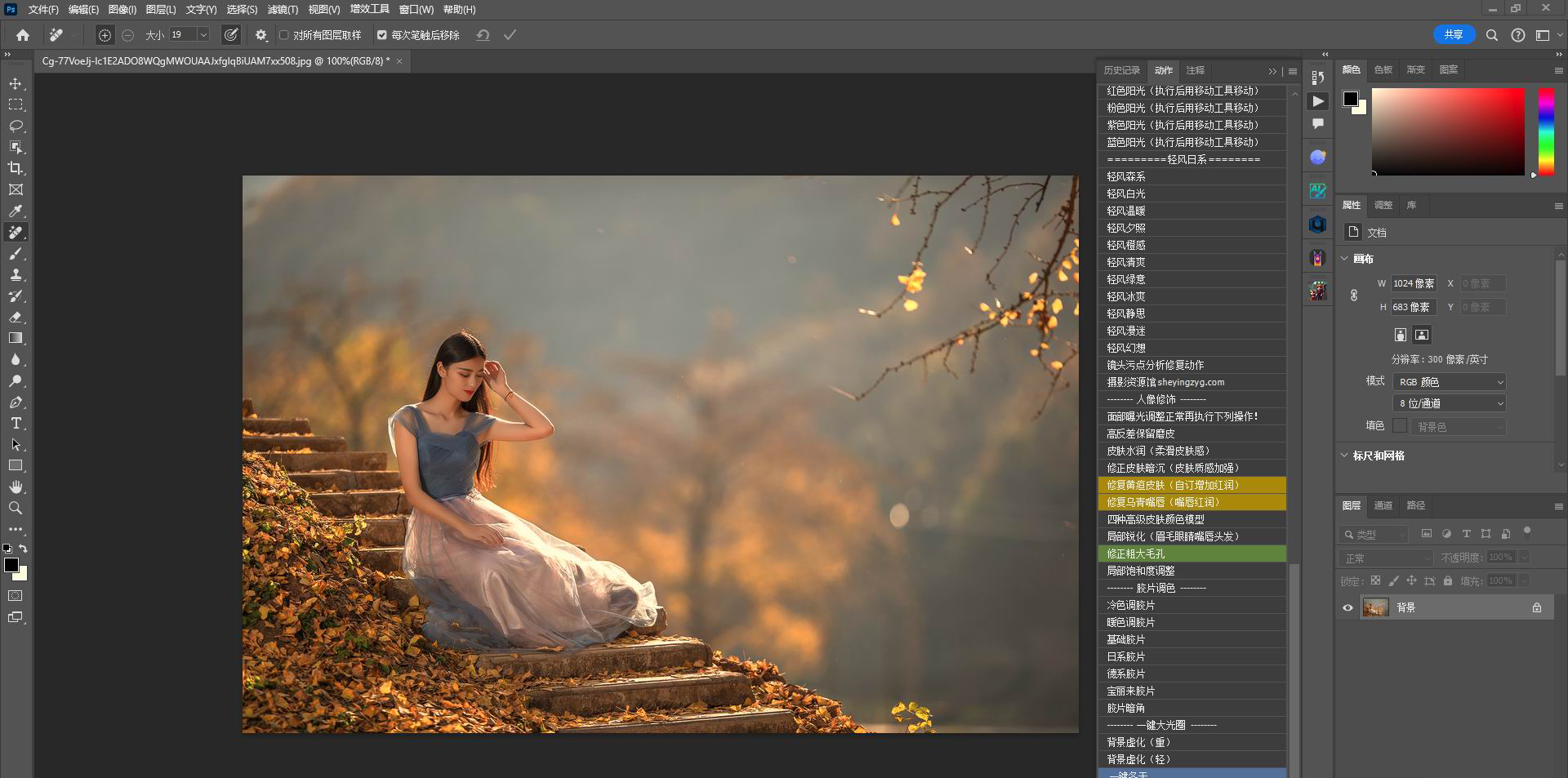Select the Horizontal Type tool
The height and width of the screenshot is (778, 1568).
[16, 423]
